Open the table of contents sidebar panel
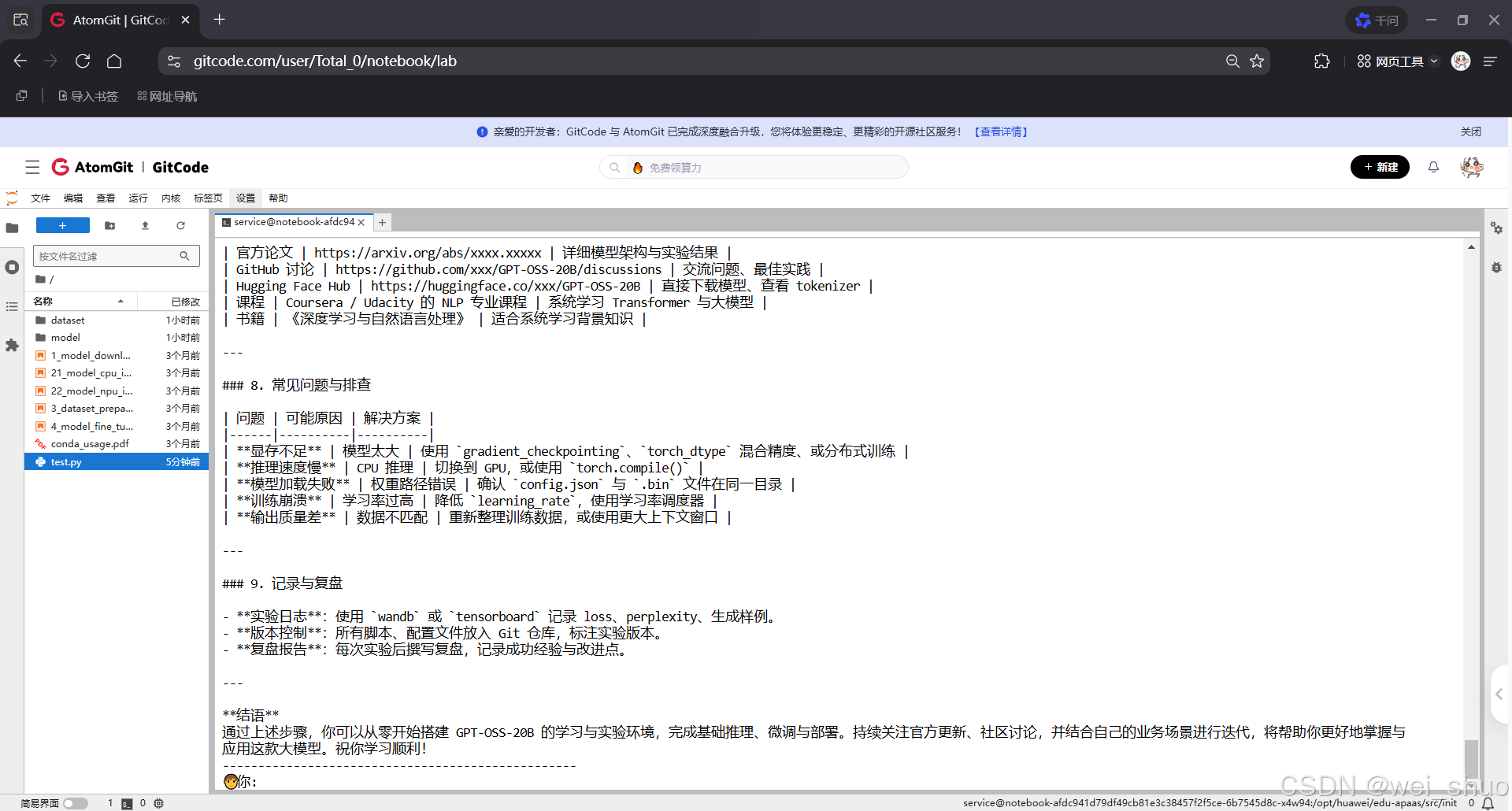 12,306
